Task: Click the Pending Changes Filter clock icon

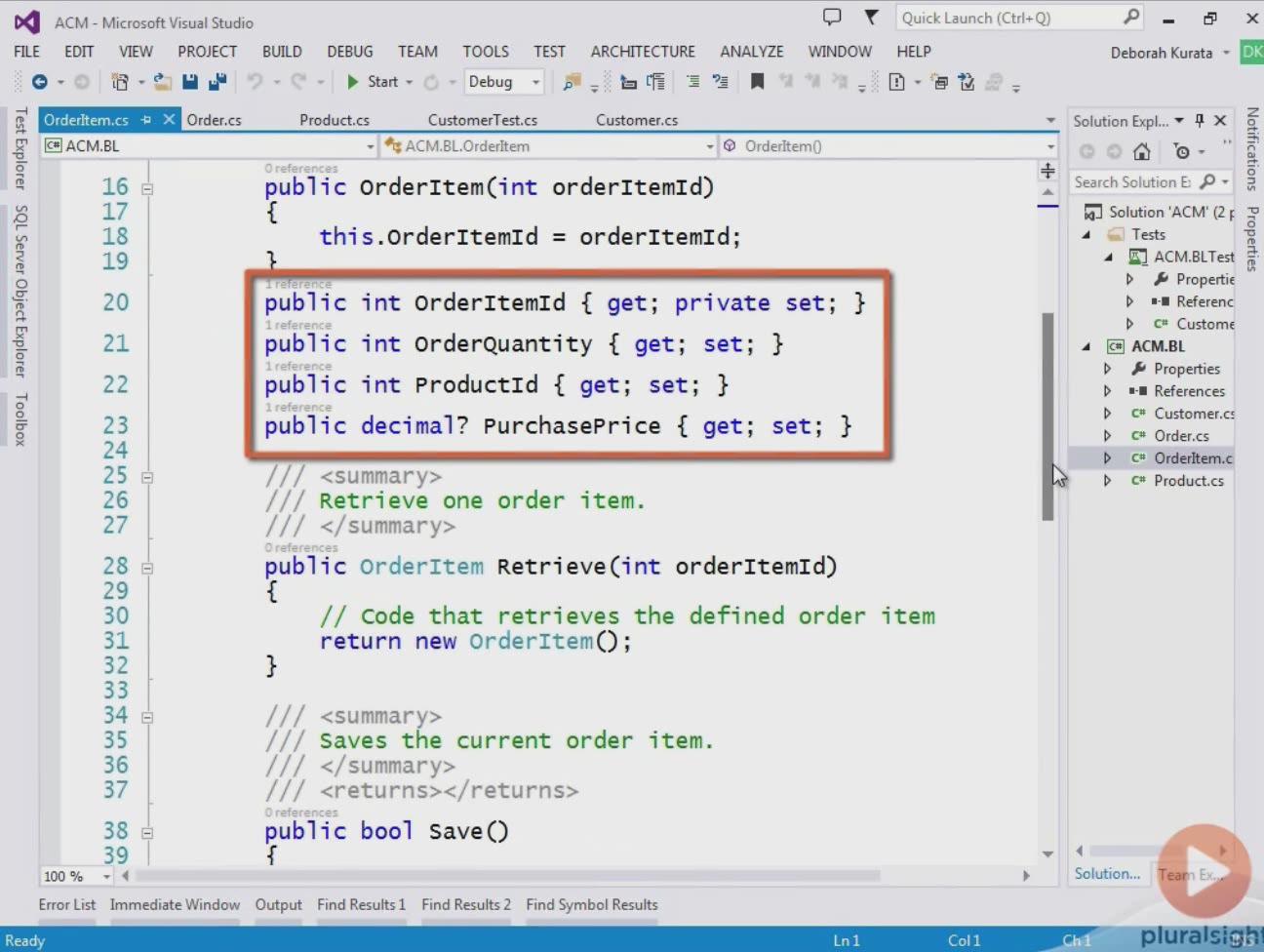Action: click(1182, 151)
